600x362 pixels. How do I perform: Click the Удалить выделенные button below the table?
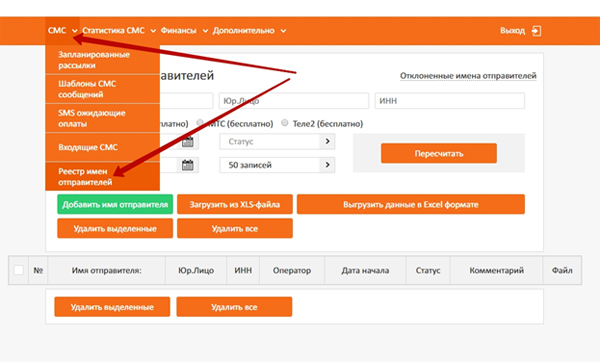[112, 307]
